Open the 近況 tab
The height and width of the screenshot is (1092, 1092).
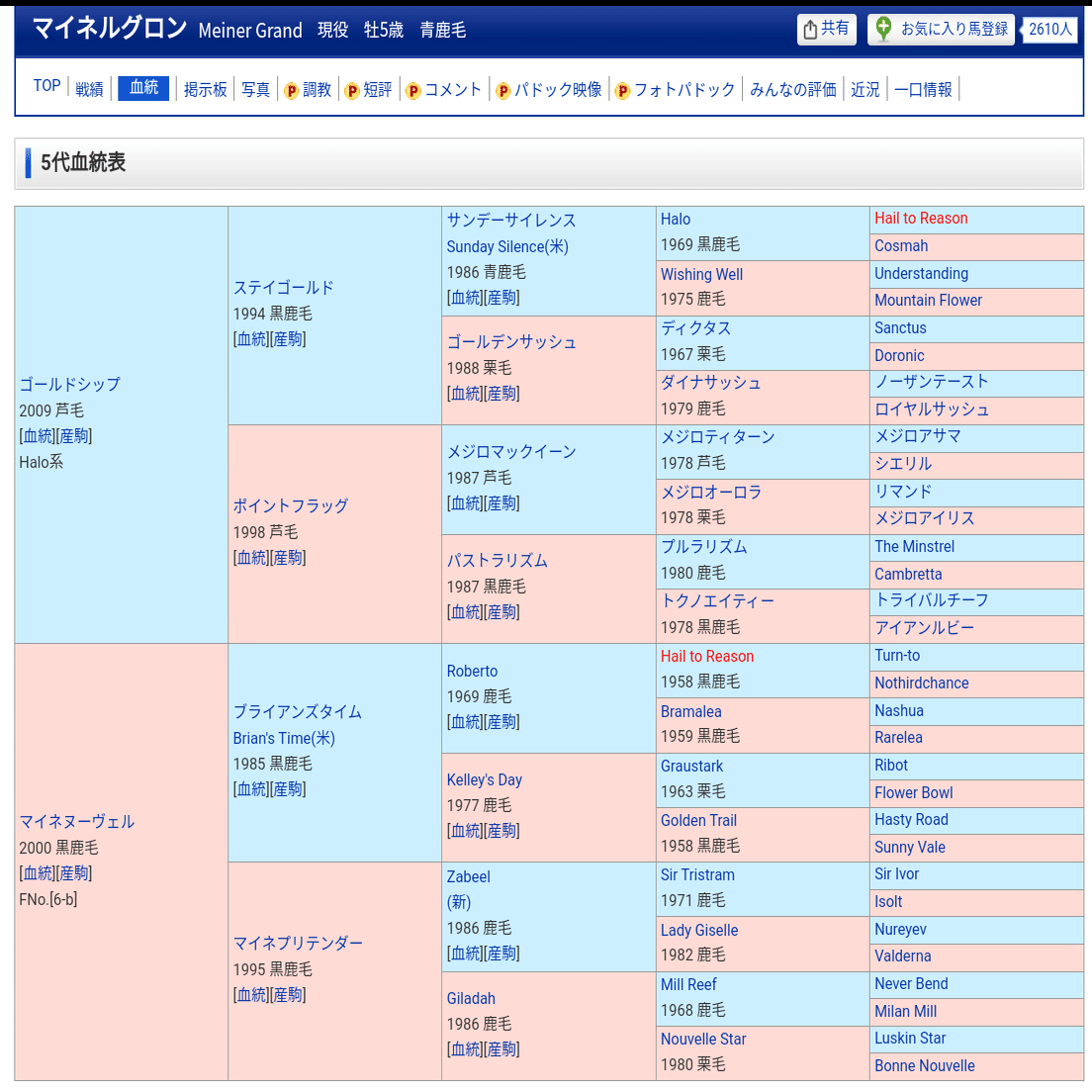[864, 89]
